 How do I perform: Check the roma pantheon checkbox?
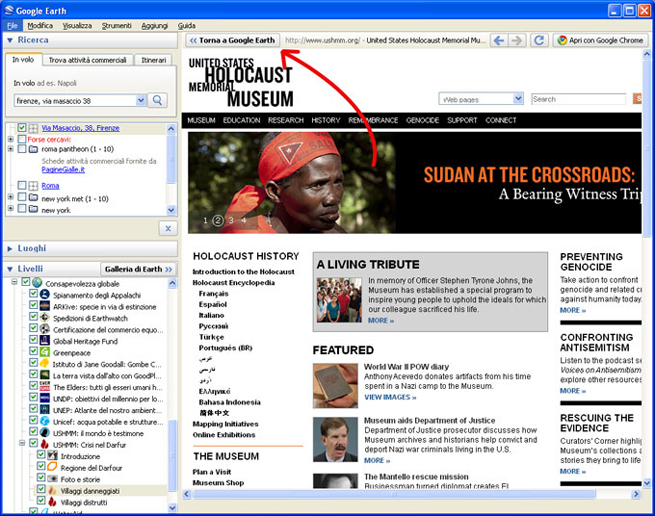coord(22,149)
